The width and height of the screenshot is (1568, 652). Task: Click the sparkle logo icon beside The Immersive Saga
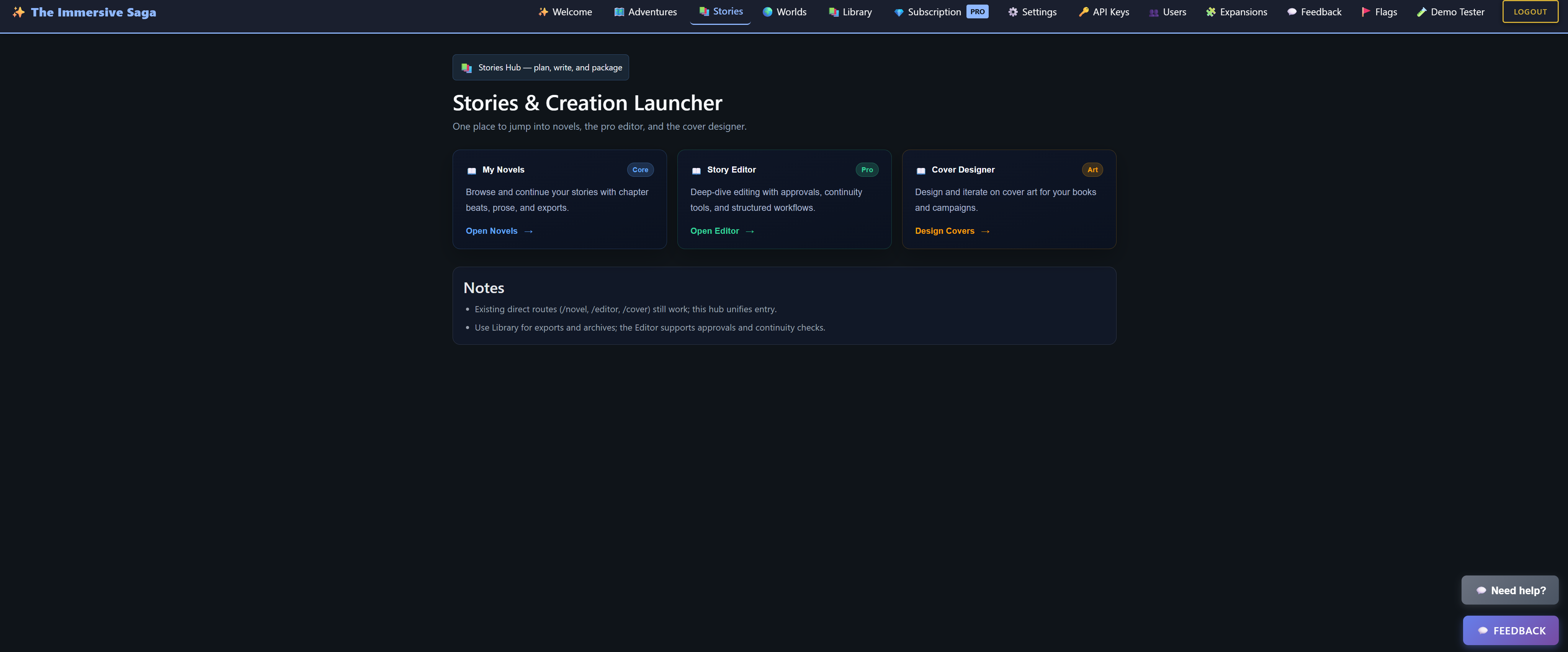click(18, 12)
